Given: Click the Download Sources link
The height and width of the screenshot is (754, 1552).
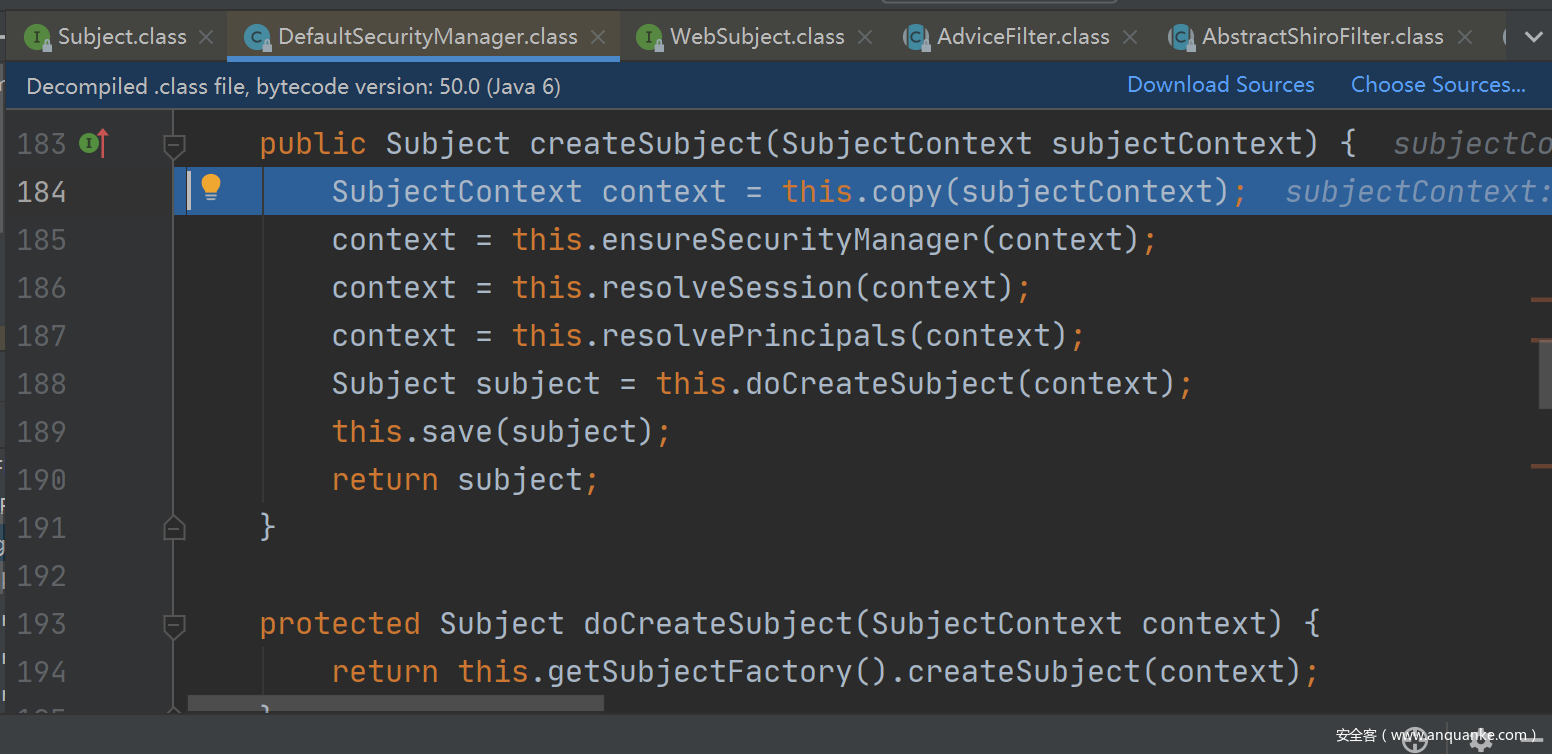Looking at the screenshot, I should click(x=1220, y=85).
